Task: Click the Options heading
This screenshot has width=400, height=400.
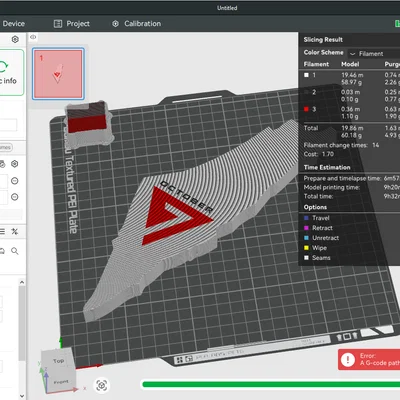Action: [315, 207]
